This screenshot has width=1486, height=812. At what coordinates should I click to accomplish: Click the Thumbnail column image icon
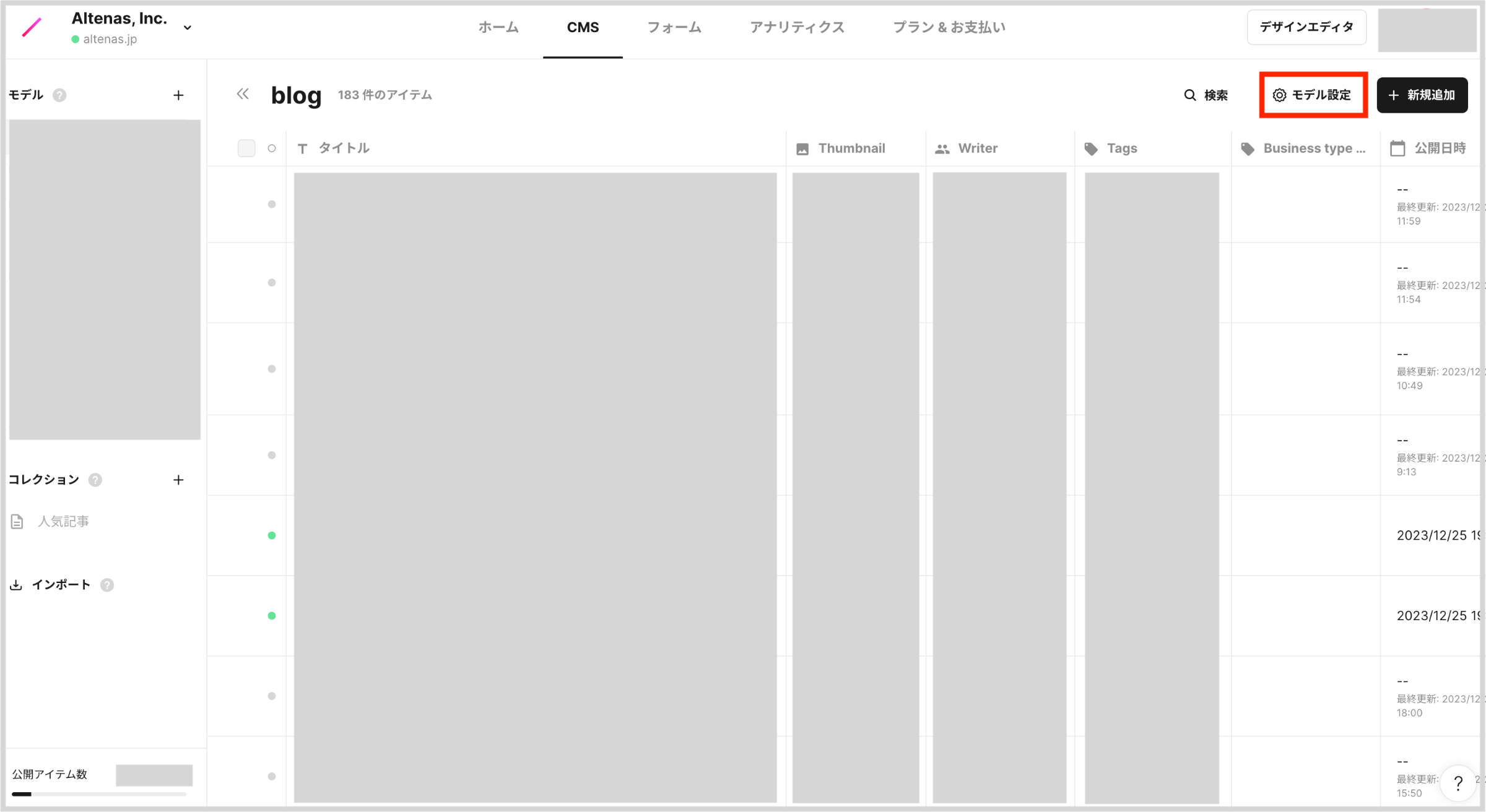pos(802,149)
